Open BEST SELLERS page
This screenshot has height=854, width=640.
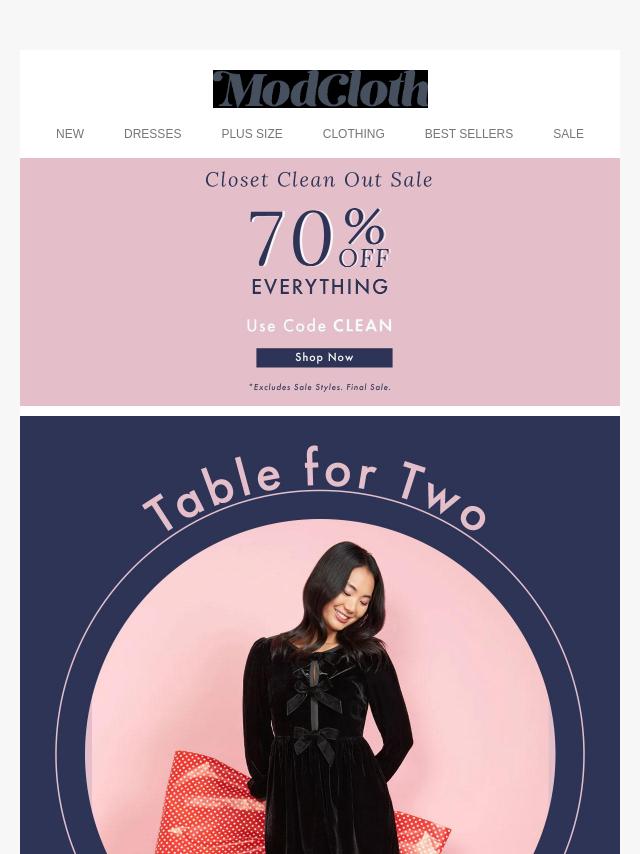click(468, 134)
